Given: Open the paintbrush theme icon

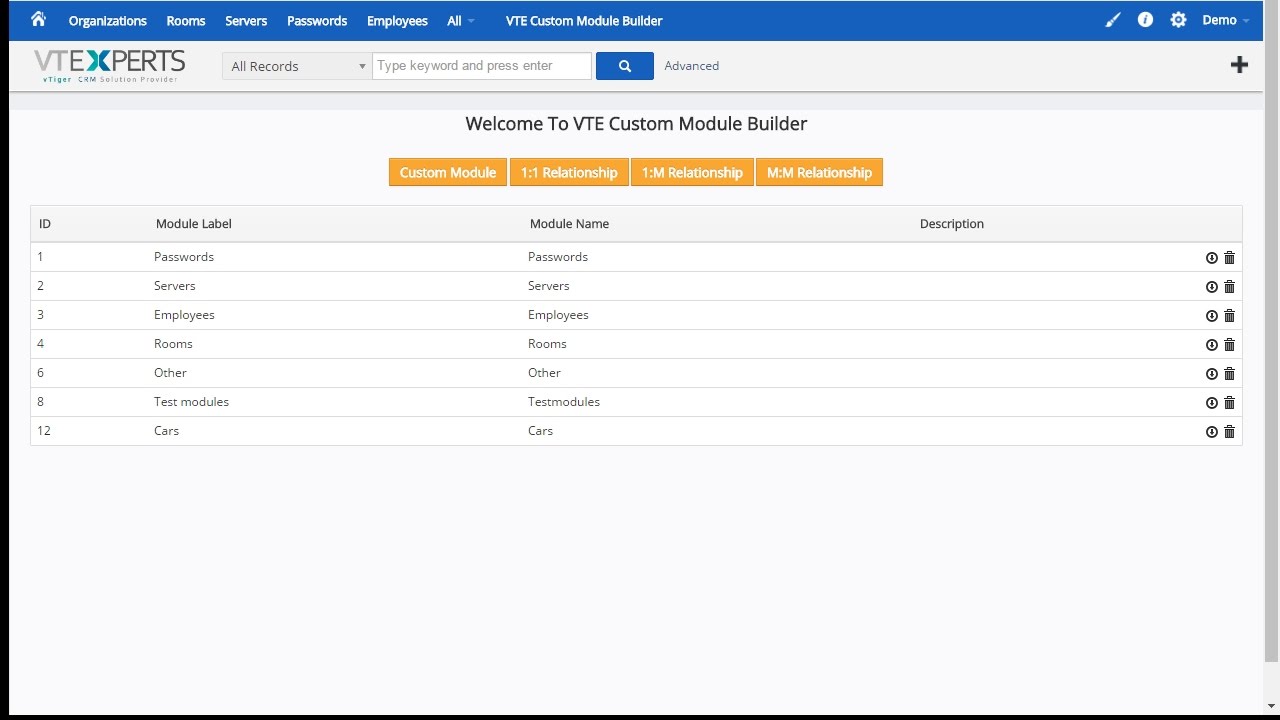Looking at the screenshot, I should pos(1113,20).
